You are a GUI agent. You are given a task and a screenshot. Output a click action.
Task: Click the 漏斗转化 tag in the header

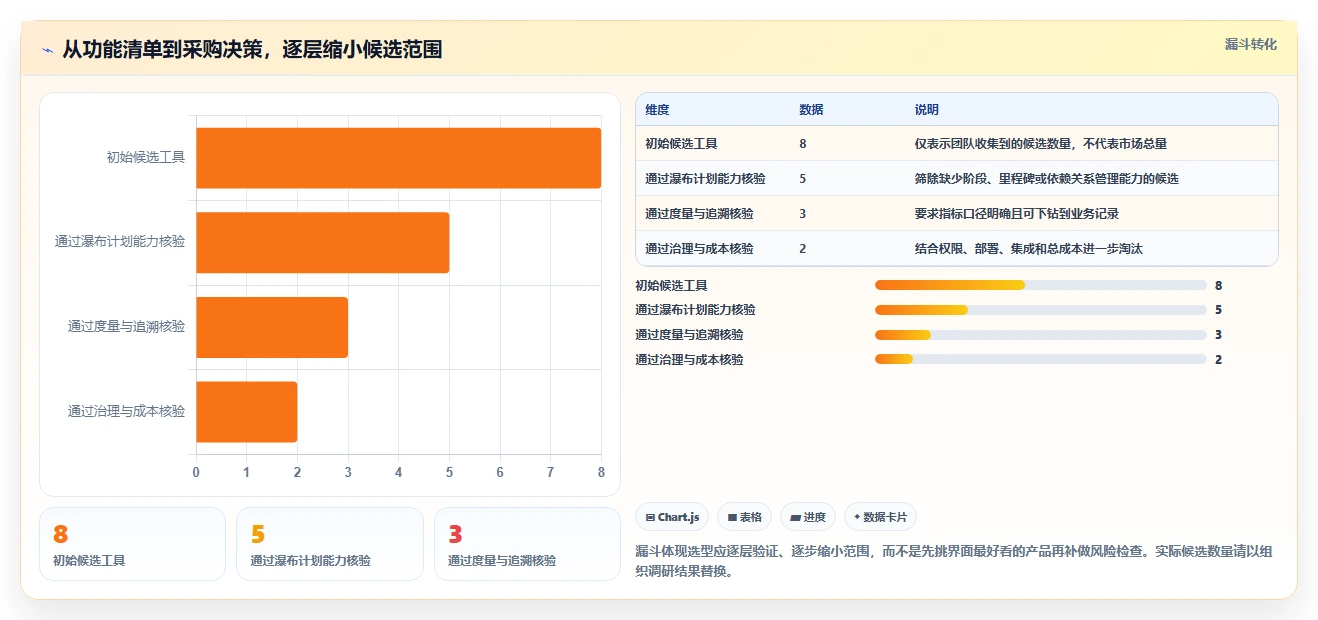pos(1251,44)
